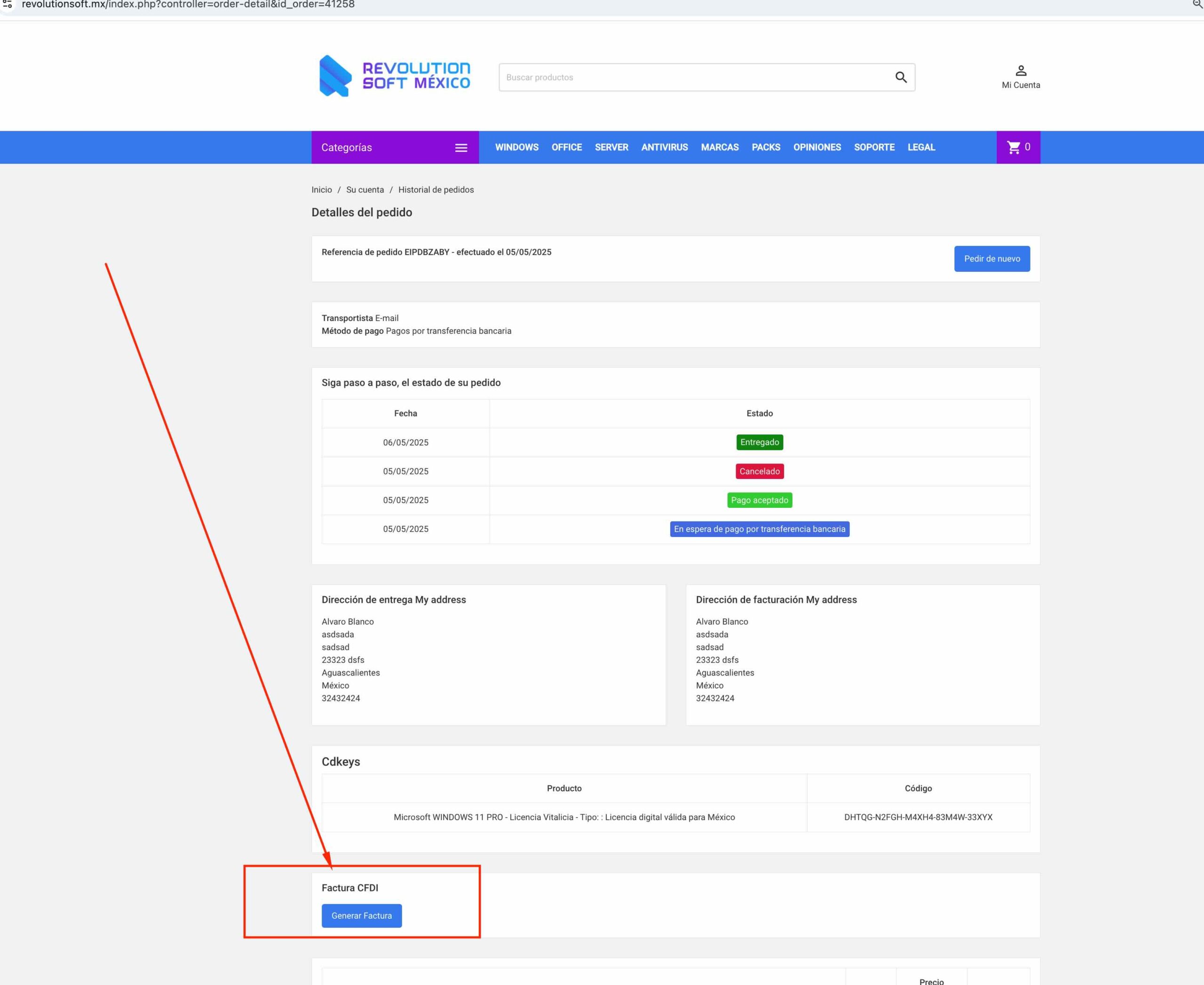Click the shopping cart icon
The height and width of the screenshot is (985, 1204).
pos(1013,148)
